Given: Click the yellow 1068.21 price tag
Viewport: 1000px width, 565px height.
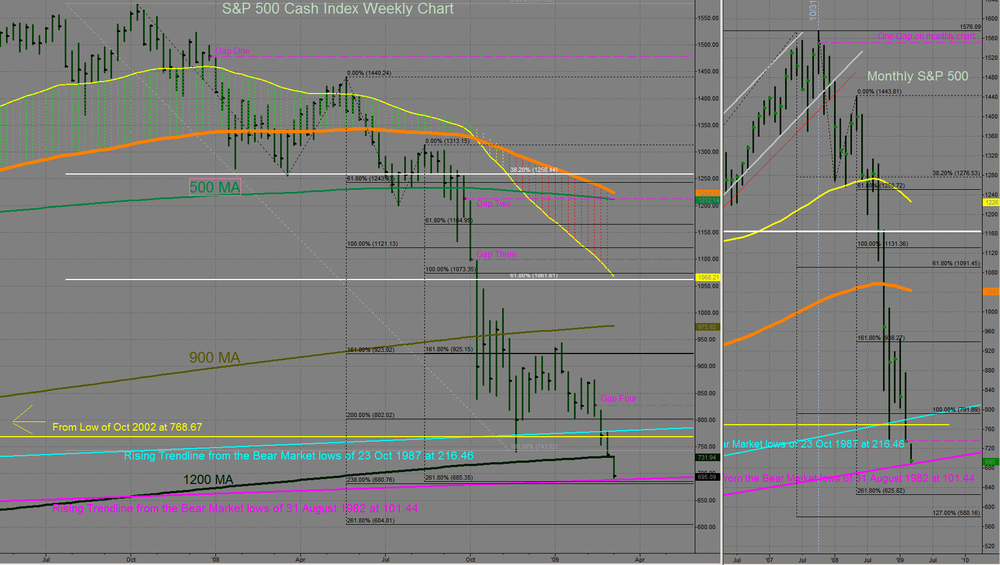Looking at the screenshot, I should pos(707,277).
